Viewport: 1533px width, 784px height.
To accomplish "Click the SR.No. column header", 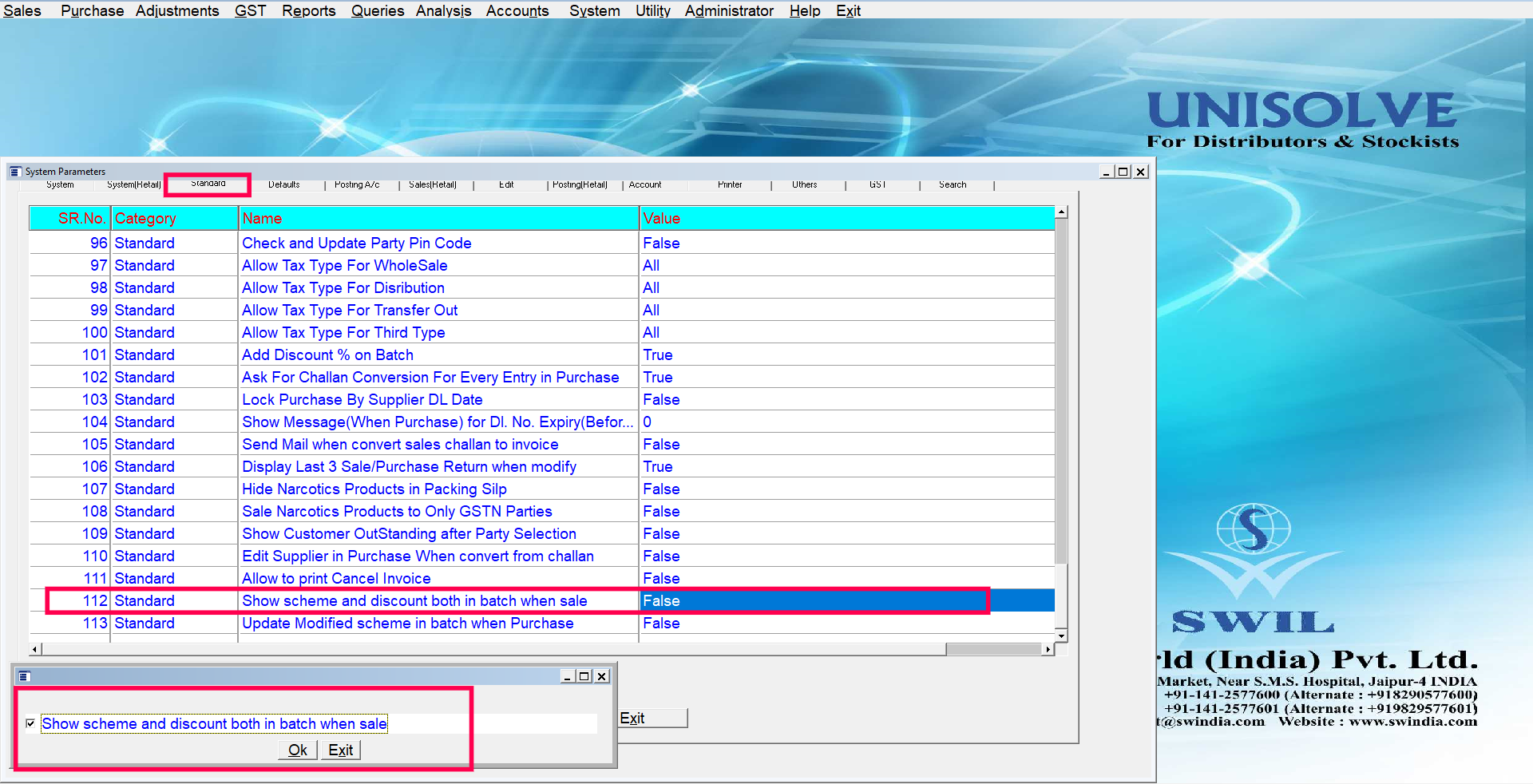I will point(70,218).
